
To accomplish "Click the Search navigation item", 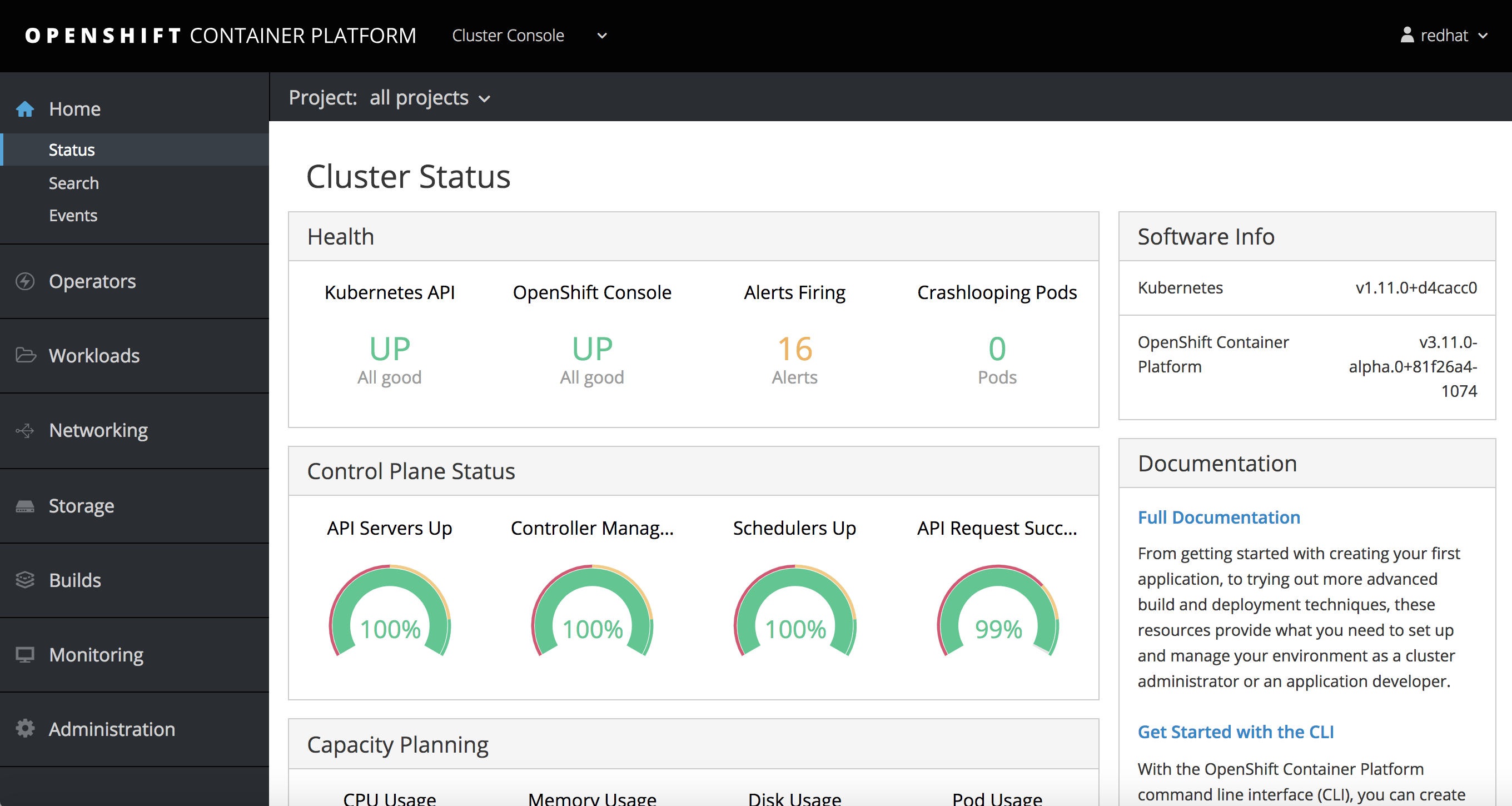I will pos(73,182).
